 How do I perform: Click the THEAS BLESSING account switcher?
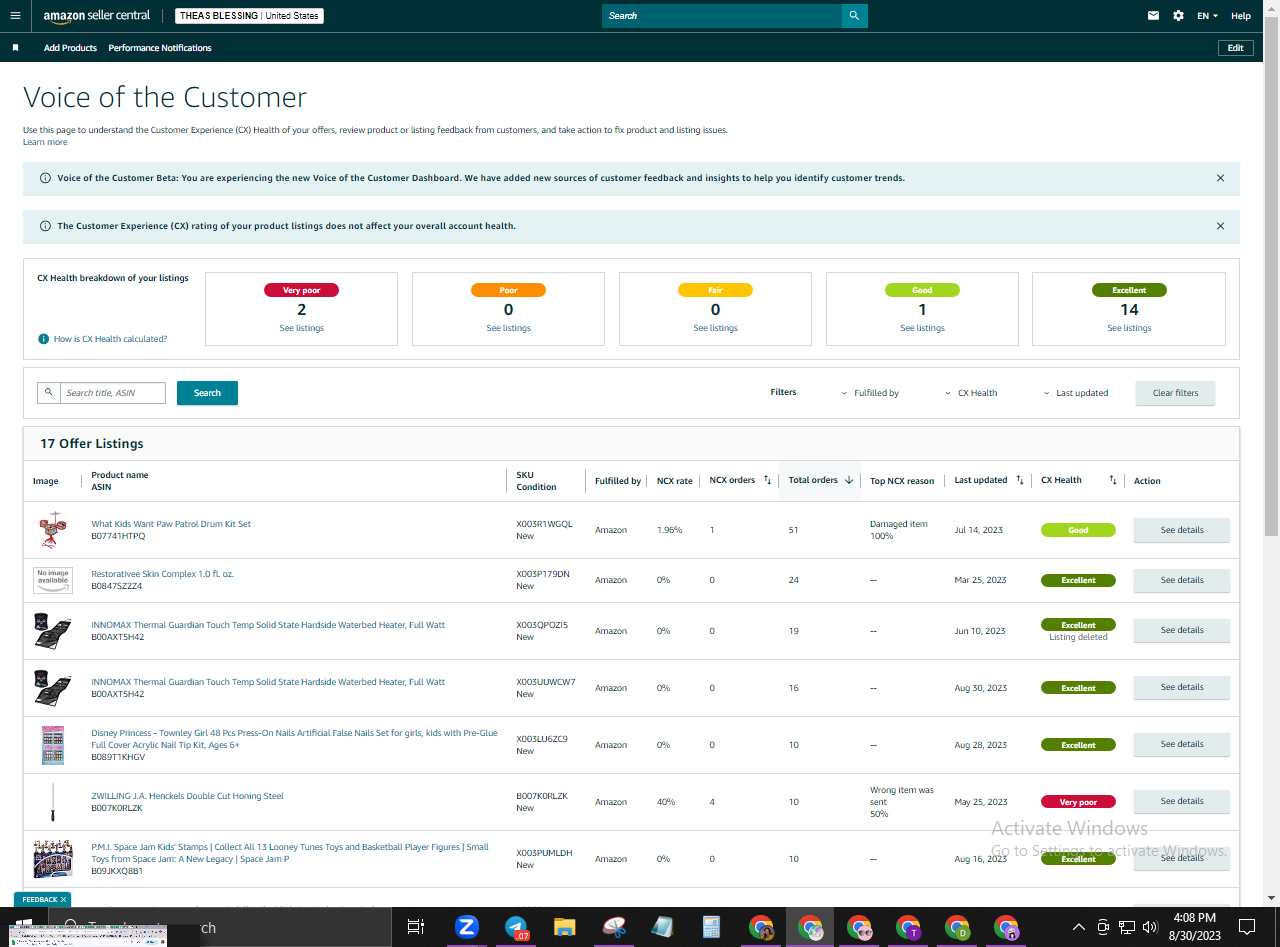tap(249, 16)
